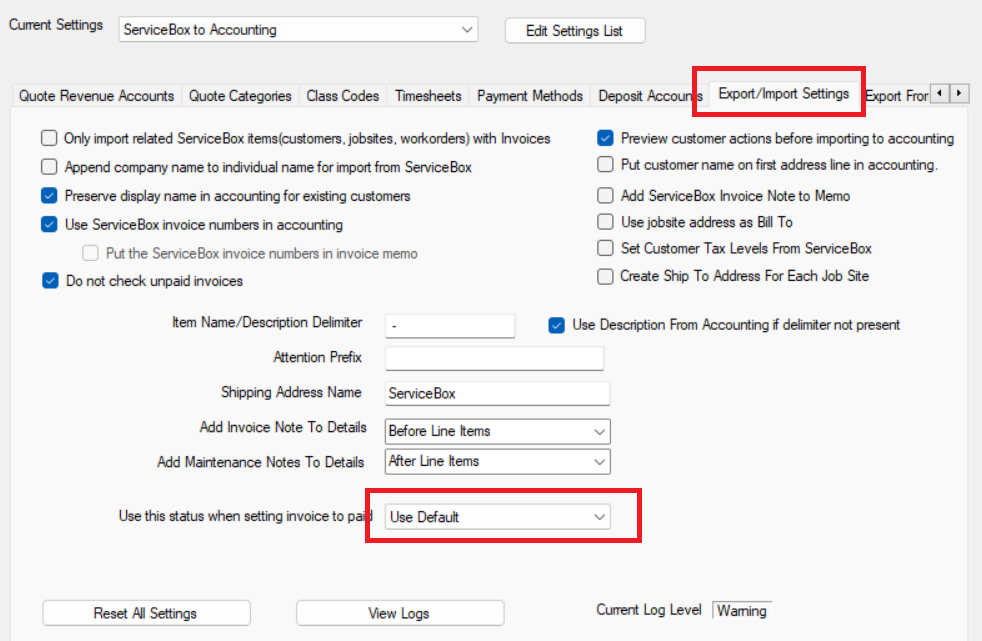The height and width of the screenshot is (641, 982).
Task: Switch to Deposit Accounts tab
Action: (x=650, y=96)
